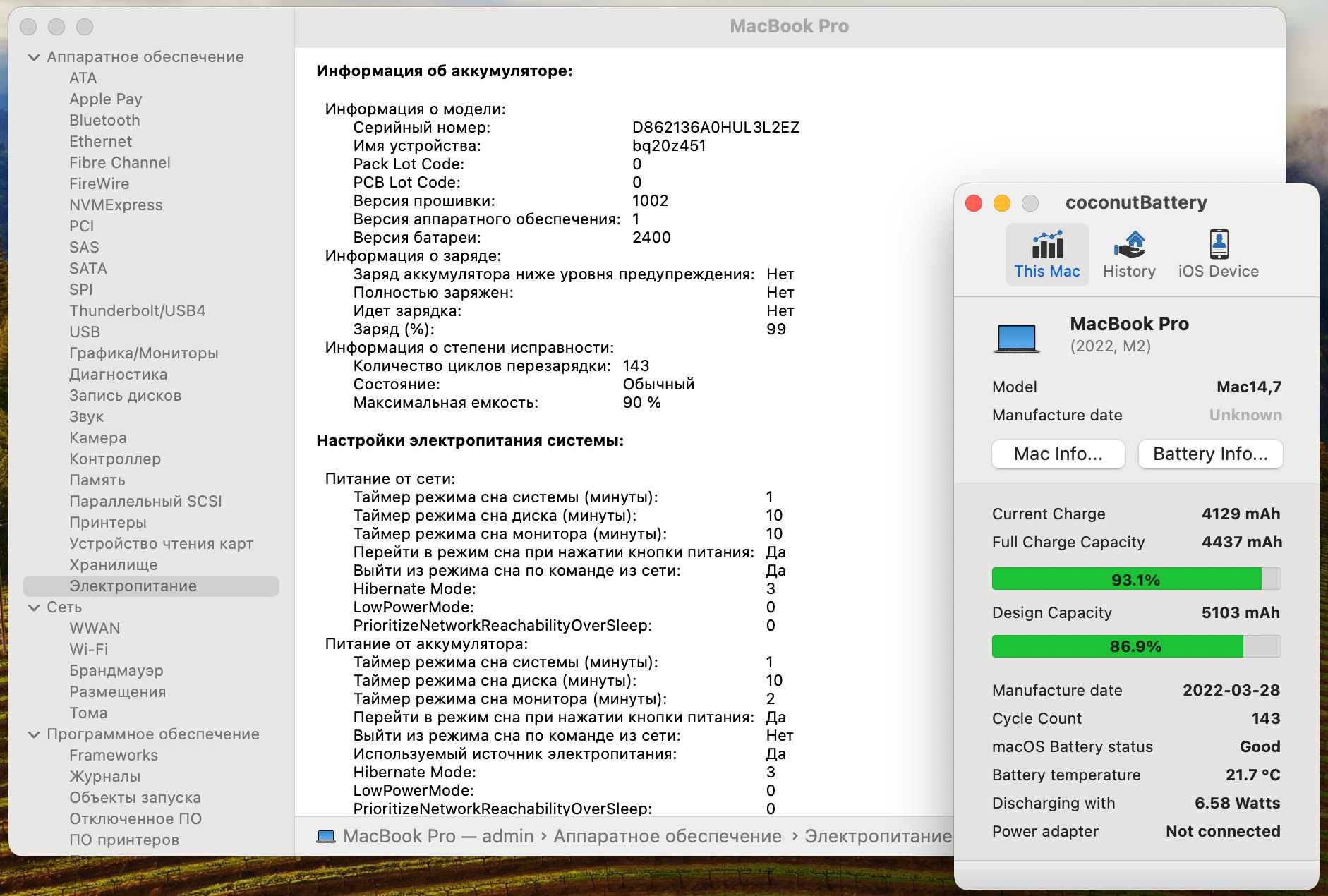Click serial number D862136A0HUL3L2EZ
This screenshot has width=1328, height=896.
(716, 128)
